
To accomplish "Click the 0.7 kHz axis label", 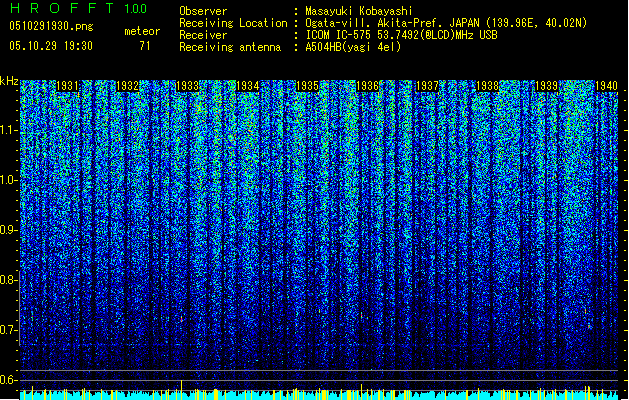I will [9, 330].
